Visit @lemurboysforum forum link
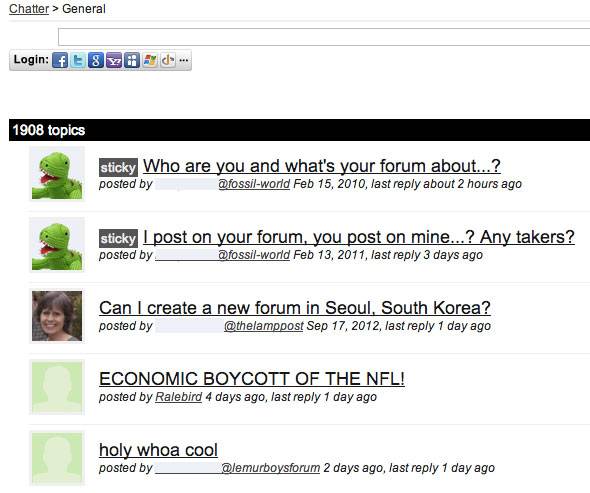Viewport: 590px width, 493px height. (x=271, y=468)
